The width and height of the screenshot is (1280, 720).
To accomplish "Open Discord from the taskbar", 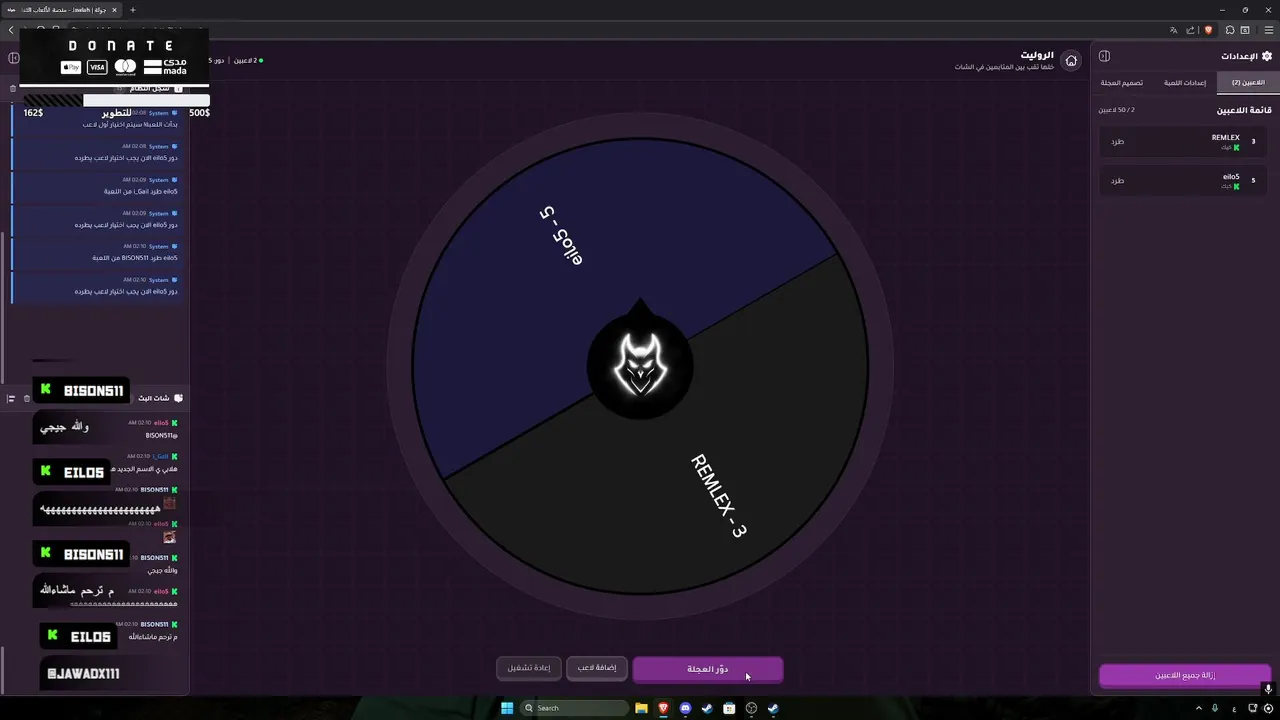I will (685, 708).
